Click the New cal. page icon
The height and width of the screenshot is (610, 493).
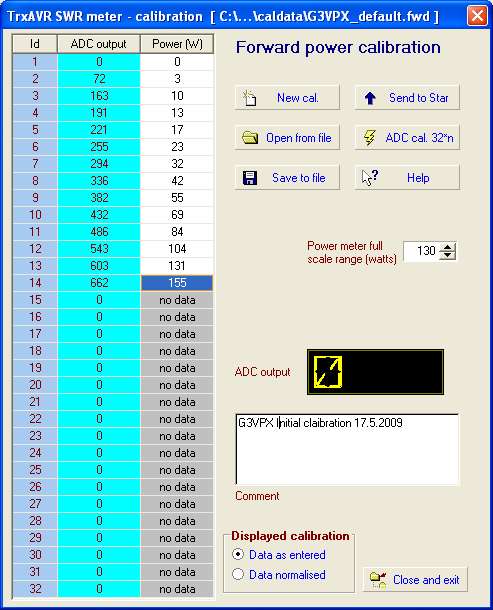click(x=249, y=98)
